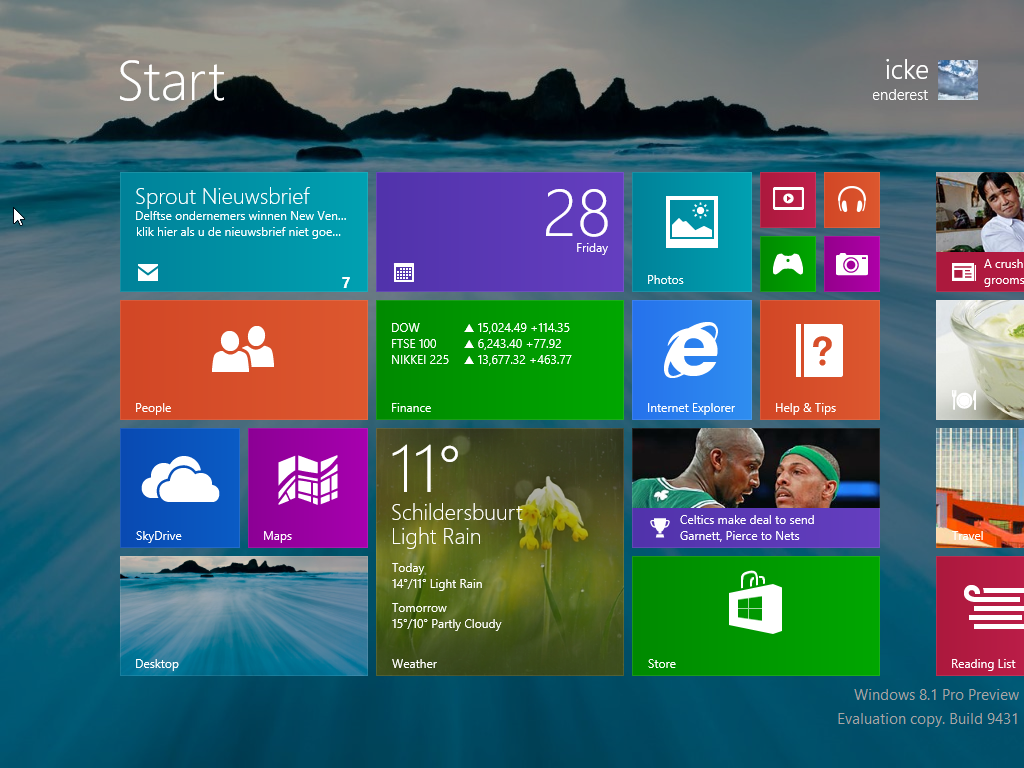Open the Travel tile
Image resolution: width=1024 pixels, height=768 pixels.
(x=980, y=488)
